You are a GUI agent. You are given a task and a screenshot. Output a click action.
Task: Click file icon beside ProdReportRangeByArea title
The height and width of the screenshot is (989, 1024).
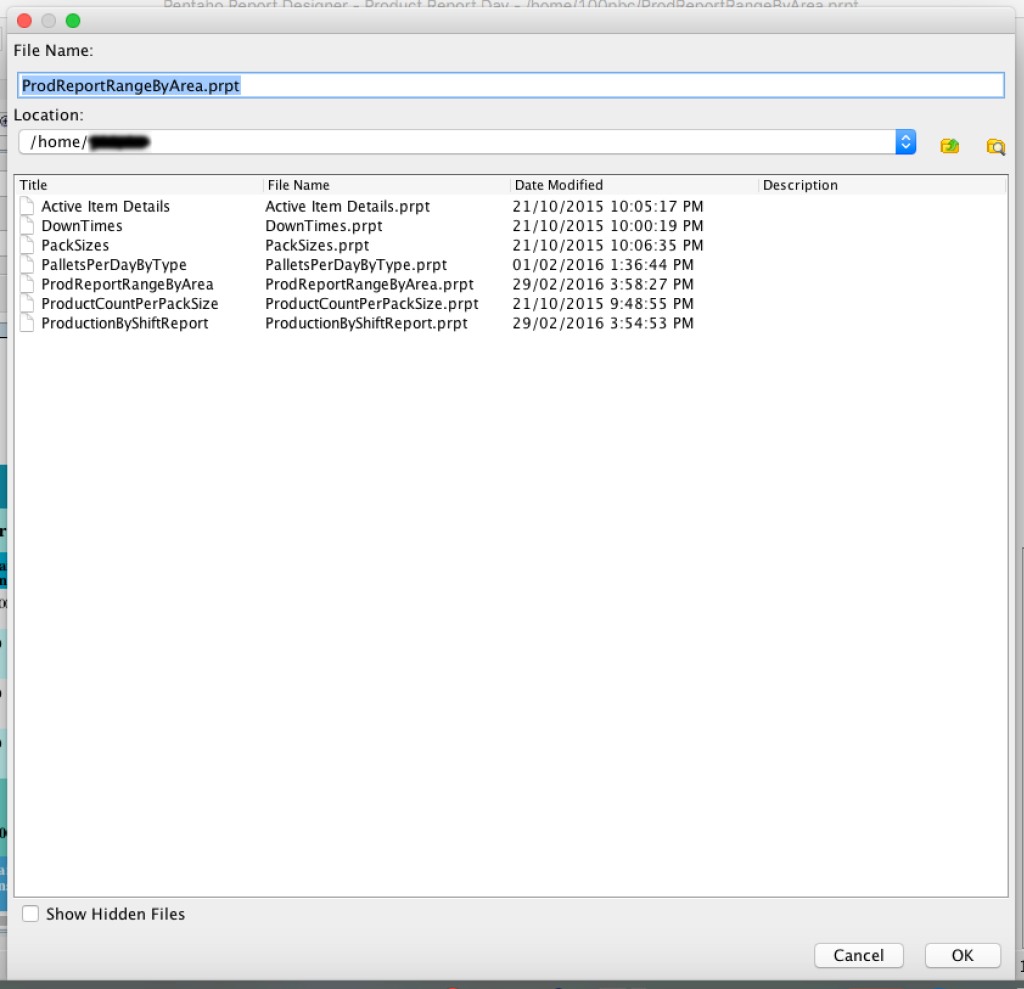(x=27, y=284)
